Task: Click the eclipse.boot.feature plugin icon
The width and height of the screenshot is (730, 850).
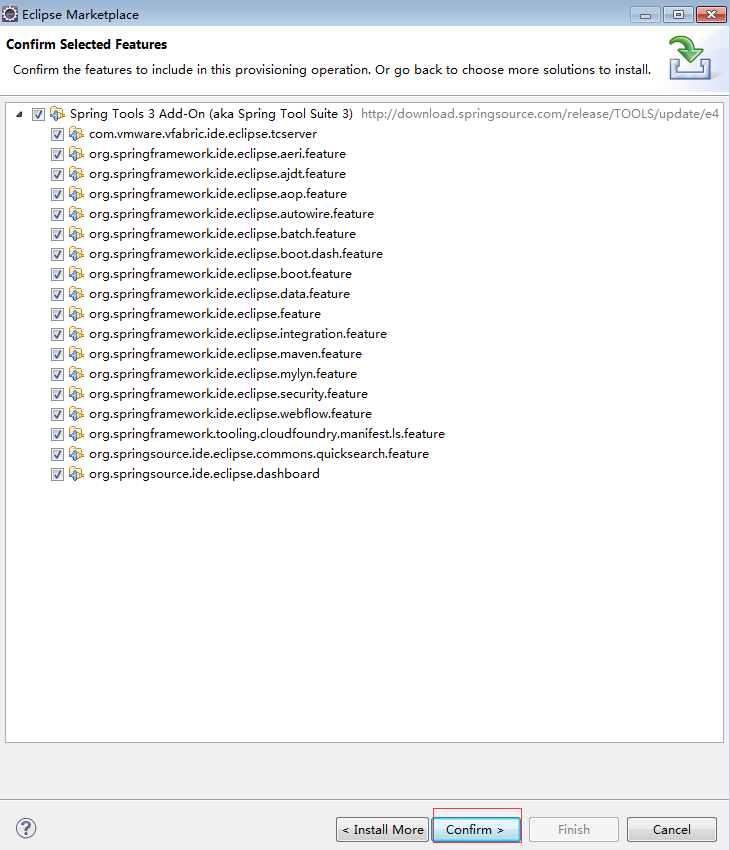Action: (x=76, y=274)
